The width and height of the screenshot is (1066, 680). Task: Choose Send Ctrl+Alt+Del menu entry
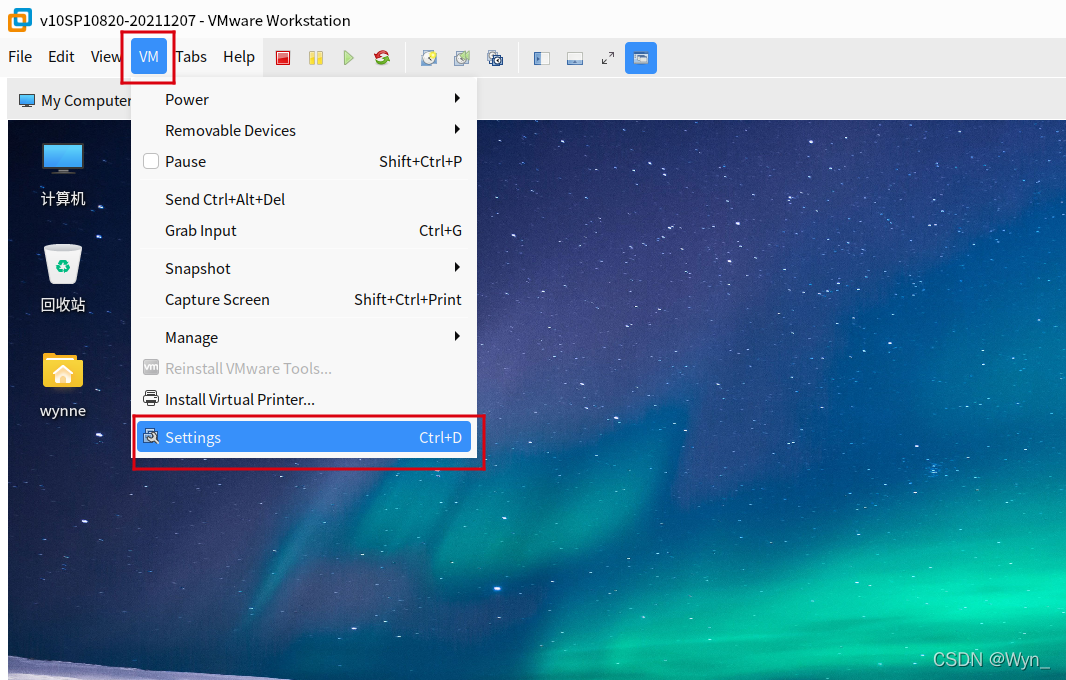coord(304,199)
